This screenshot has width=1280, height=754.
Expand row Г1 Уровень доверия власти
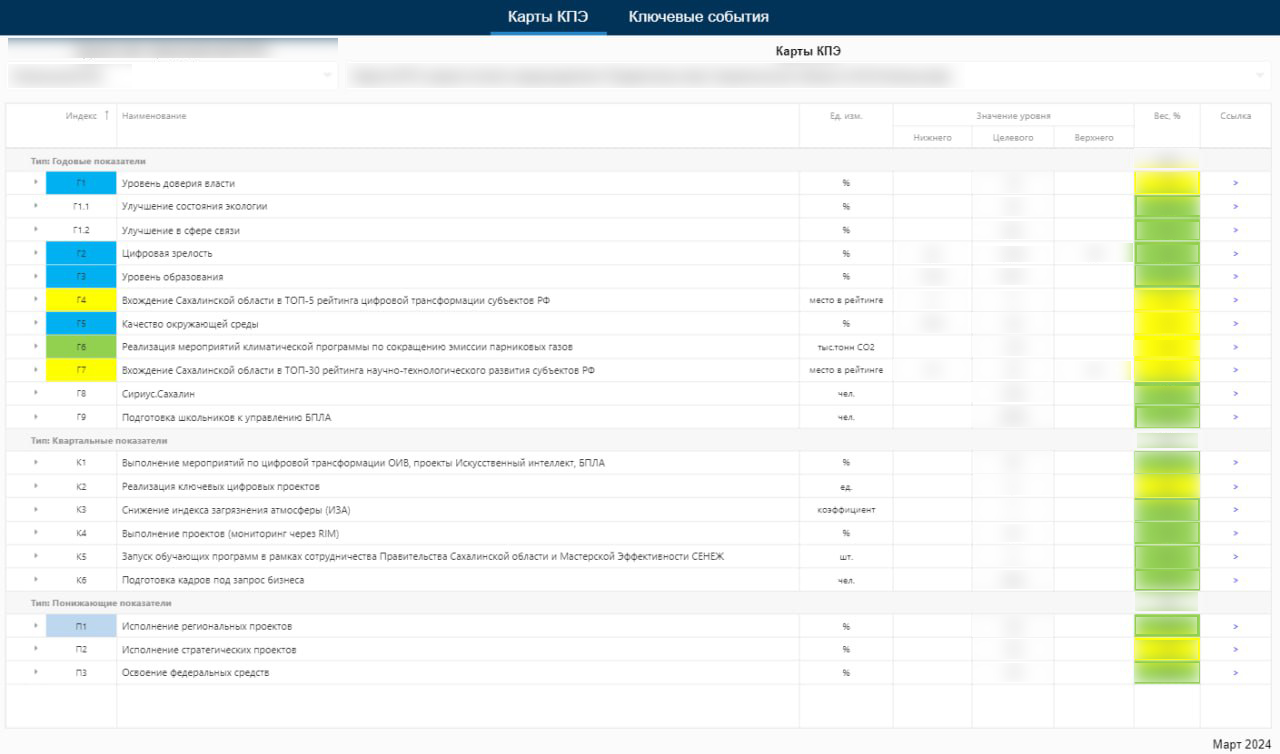pyautogui.click(x=35, y=183)
